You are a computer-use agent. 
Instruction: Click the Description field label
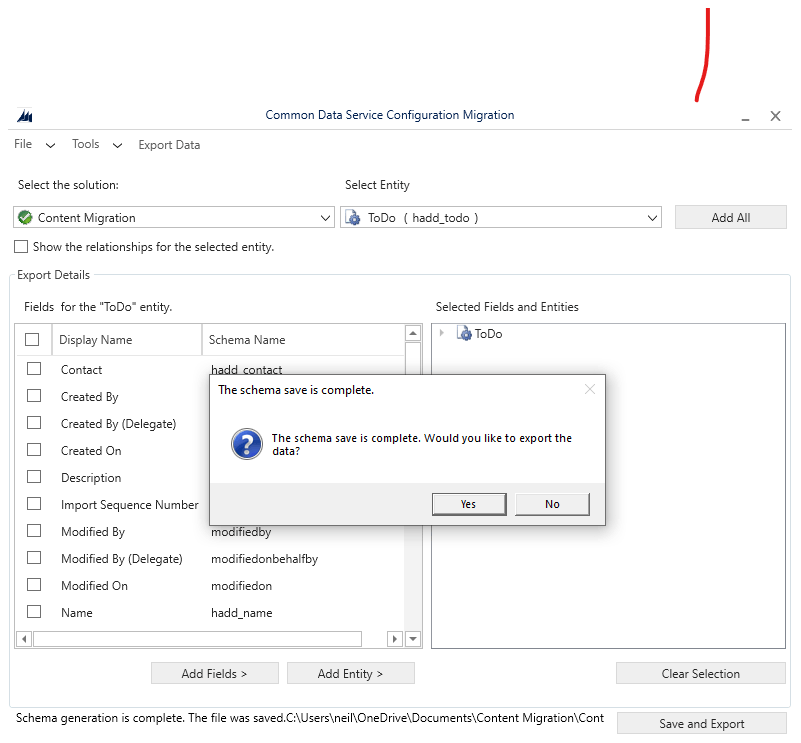click(x=91, y=478)
